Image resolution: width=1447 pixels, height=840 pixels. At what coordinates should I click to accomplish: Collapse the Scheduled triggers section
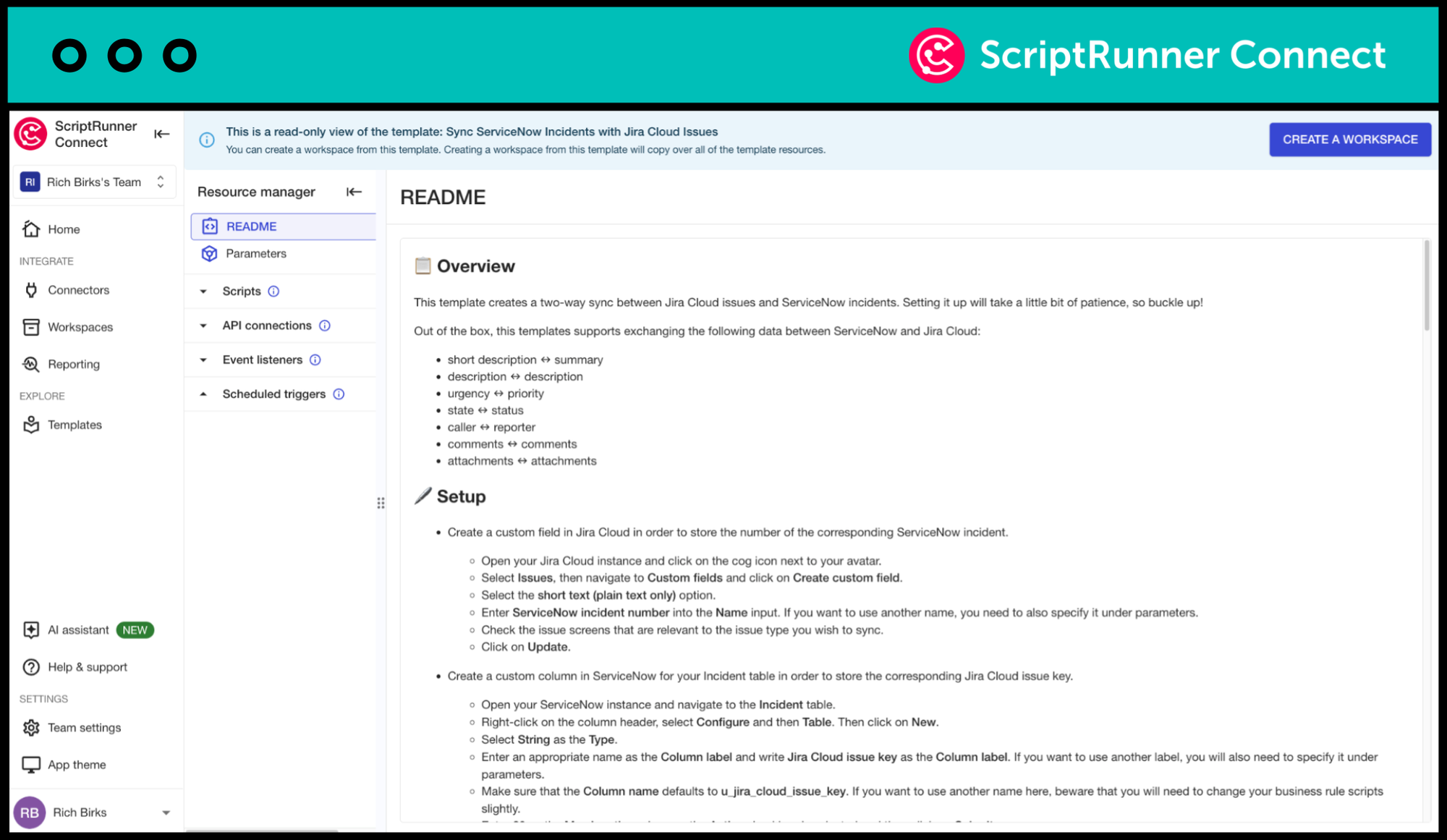click(204, 393)
